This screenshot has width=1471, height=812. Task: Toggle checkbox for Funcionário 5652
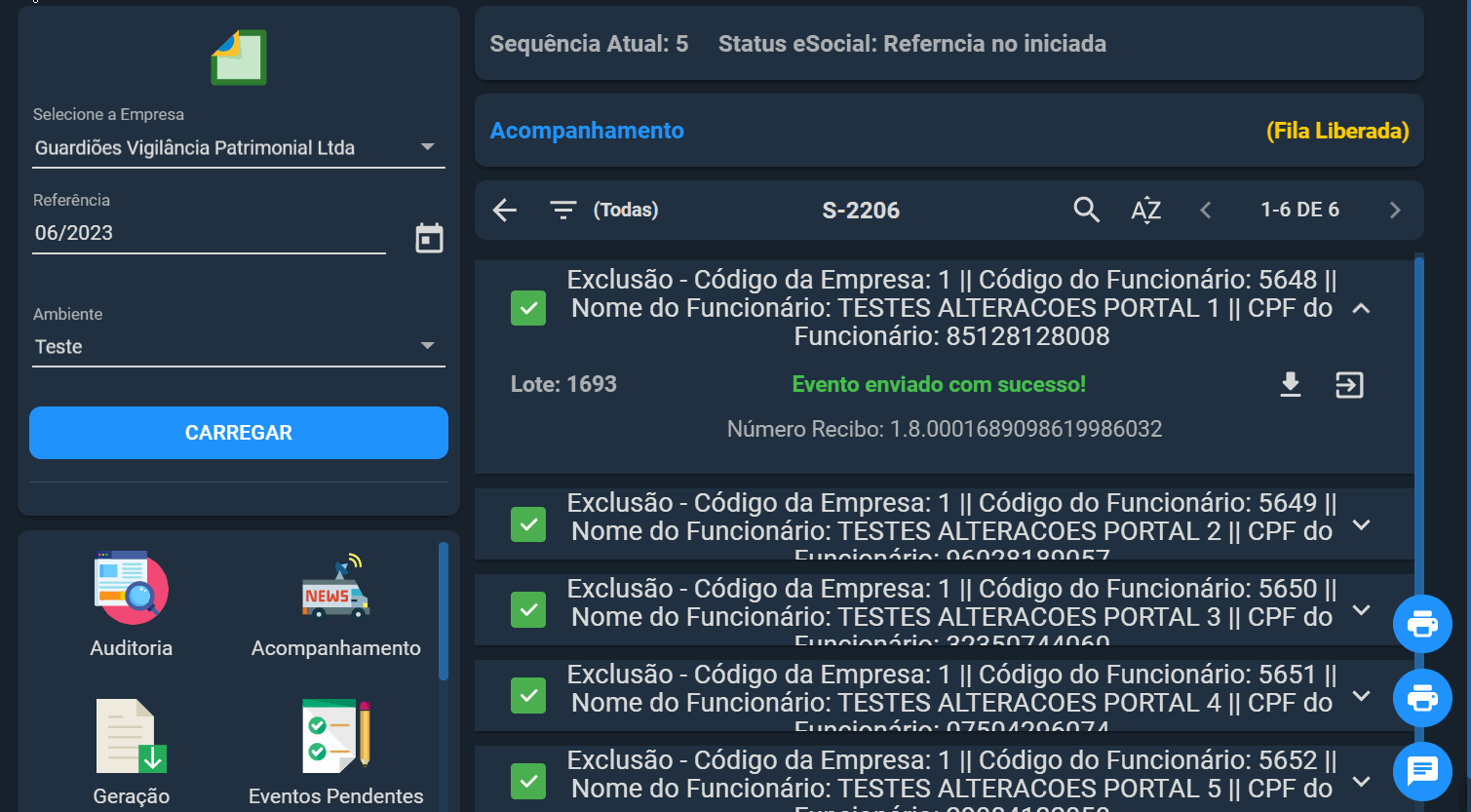pos(528,782)
